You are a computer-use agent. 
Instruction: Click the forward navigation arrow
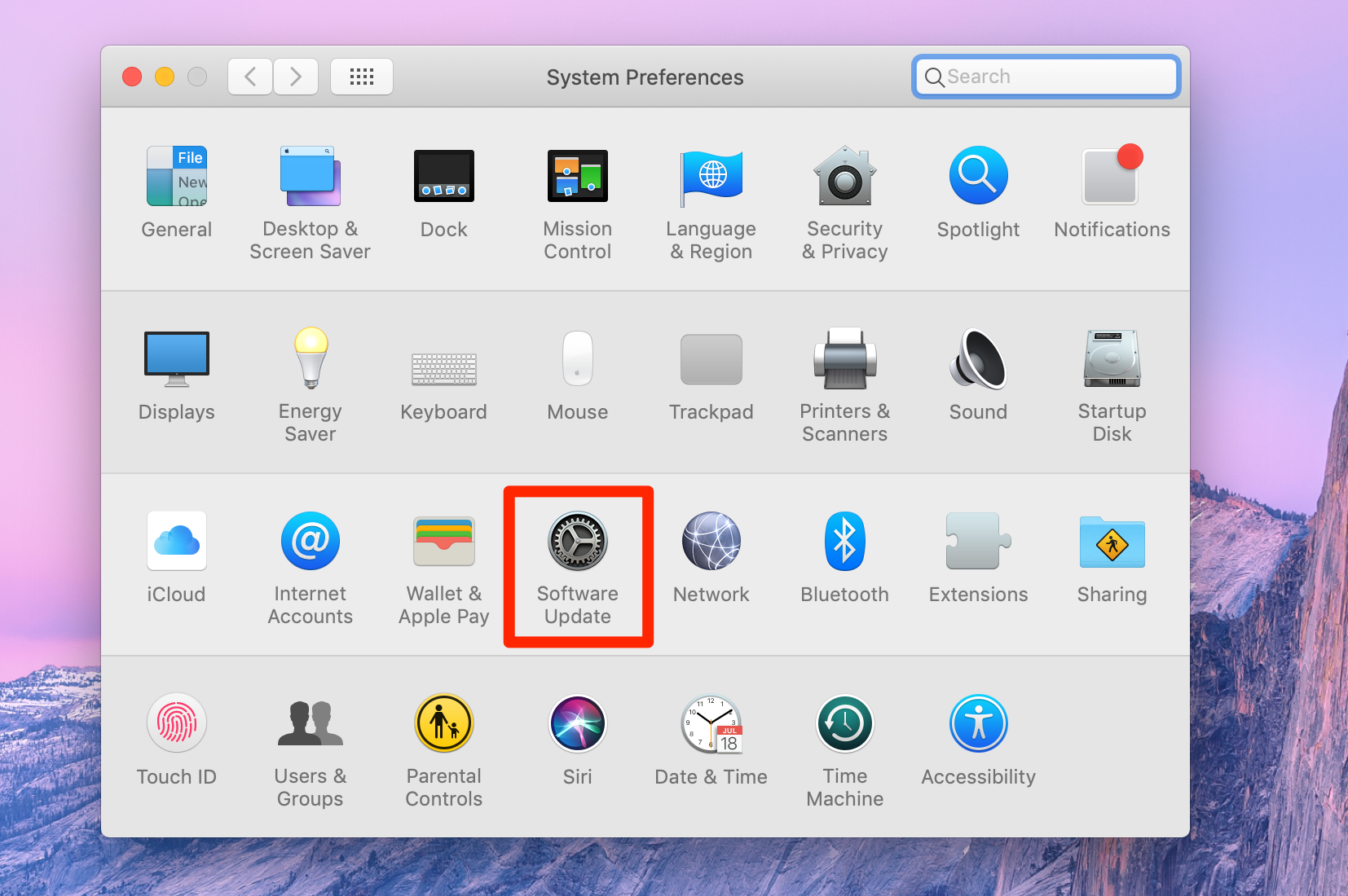295,77
